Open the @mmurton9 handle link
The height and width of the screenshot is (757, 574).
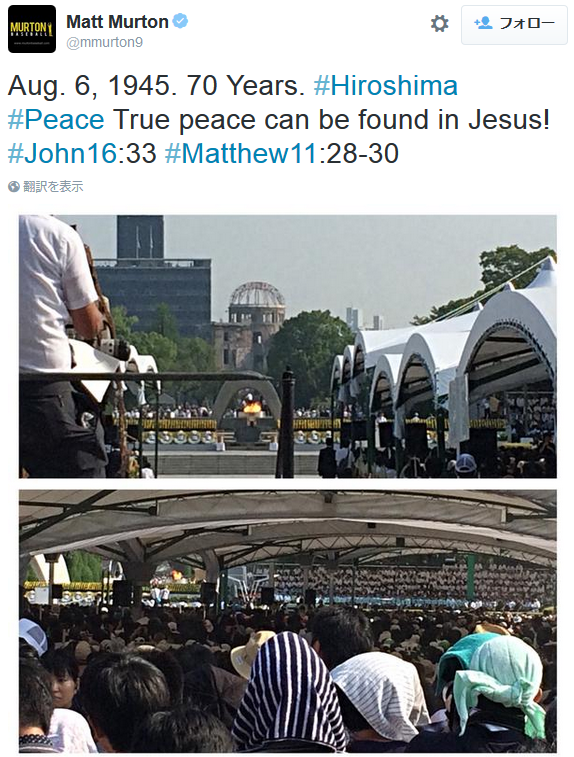click(x=104, y=42)
